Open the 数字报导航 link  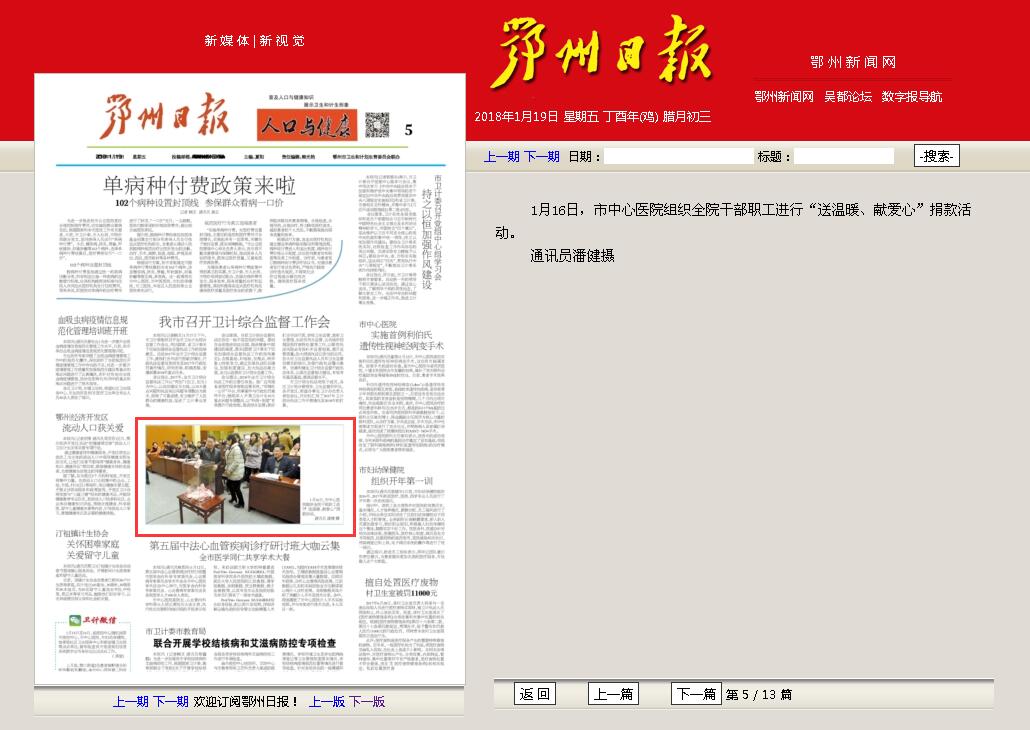[x=912, y=97]
